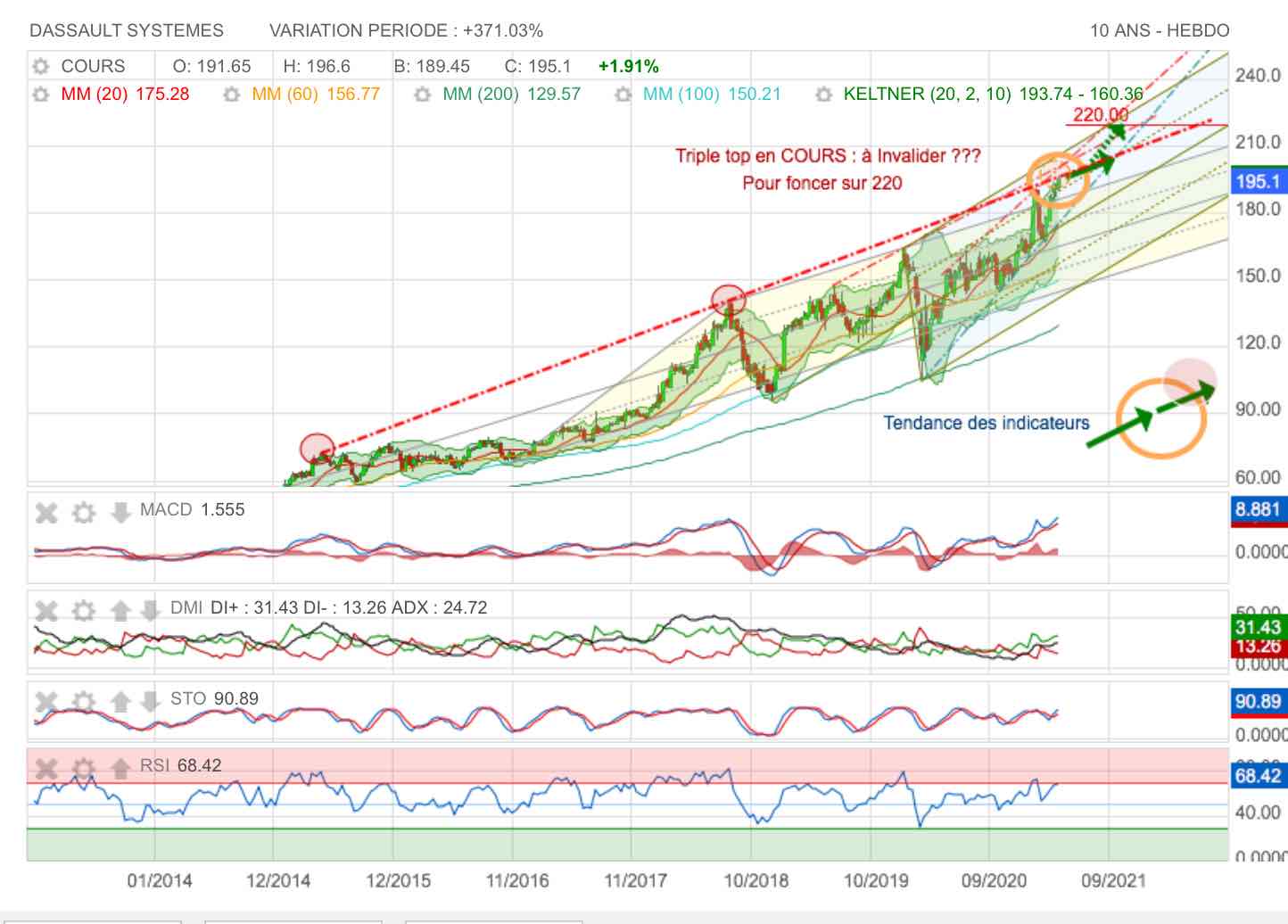This screenshot has width=1288, height=924.
Task: Open the MM (20) moving average settings gear
Action: click(x=40, y=95)
